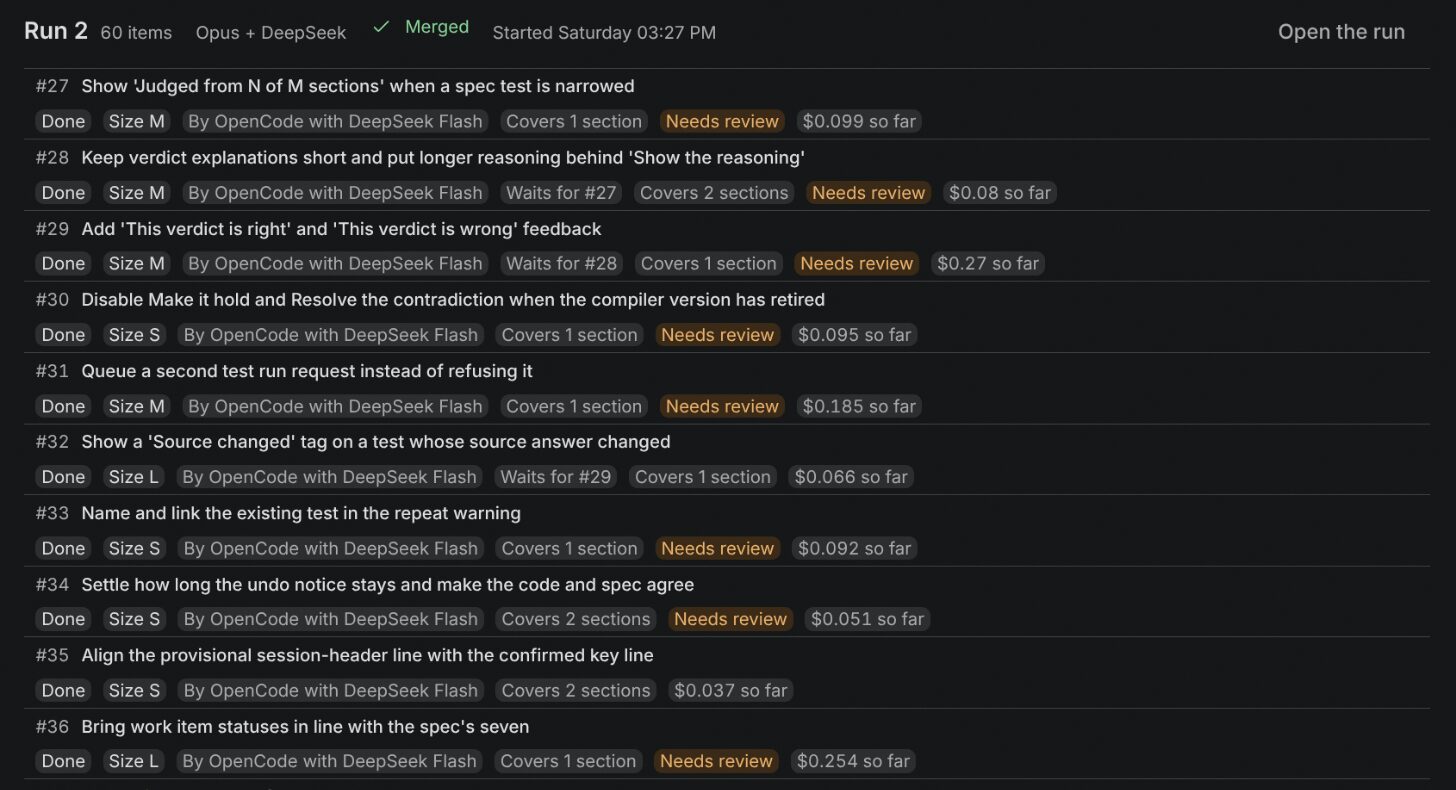Click 'Done' status tag on item #27

[63, 121]
